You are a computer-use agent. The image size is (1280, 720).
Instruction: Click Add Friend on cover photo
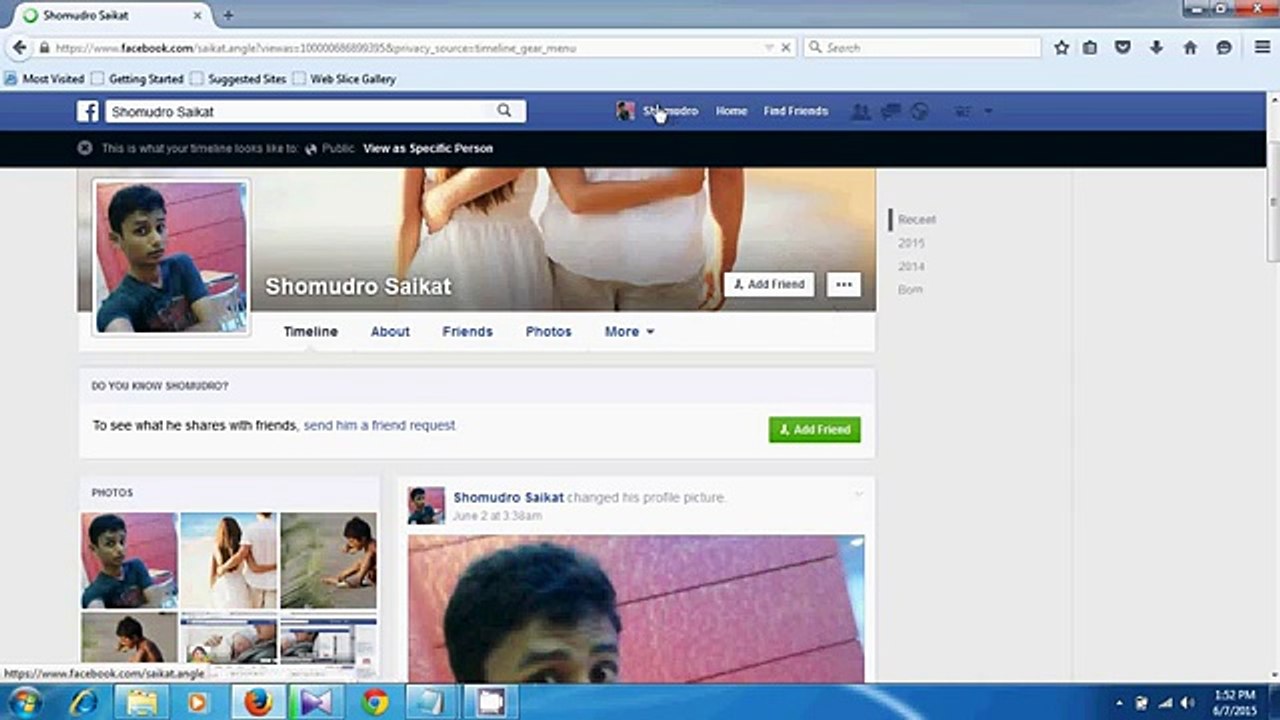pyautogui.click(x=769, y=285)
